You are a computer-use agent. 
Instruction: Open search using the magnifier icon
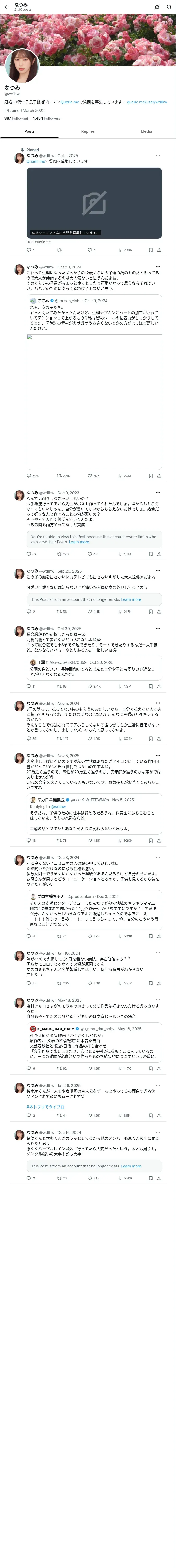168,7
